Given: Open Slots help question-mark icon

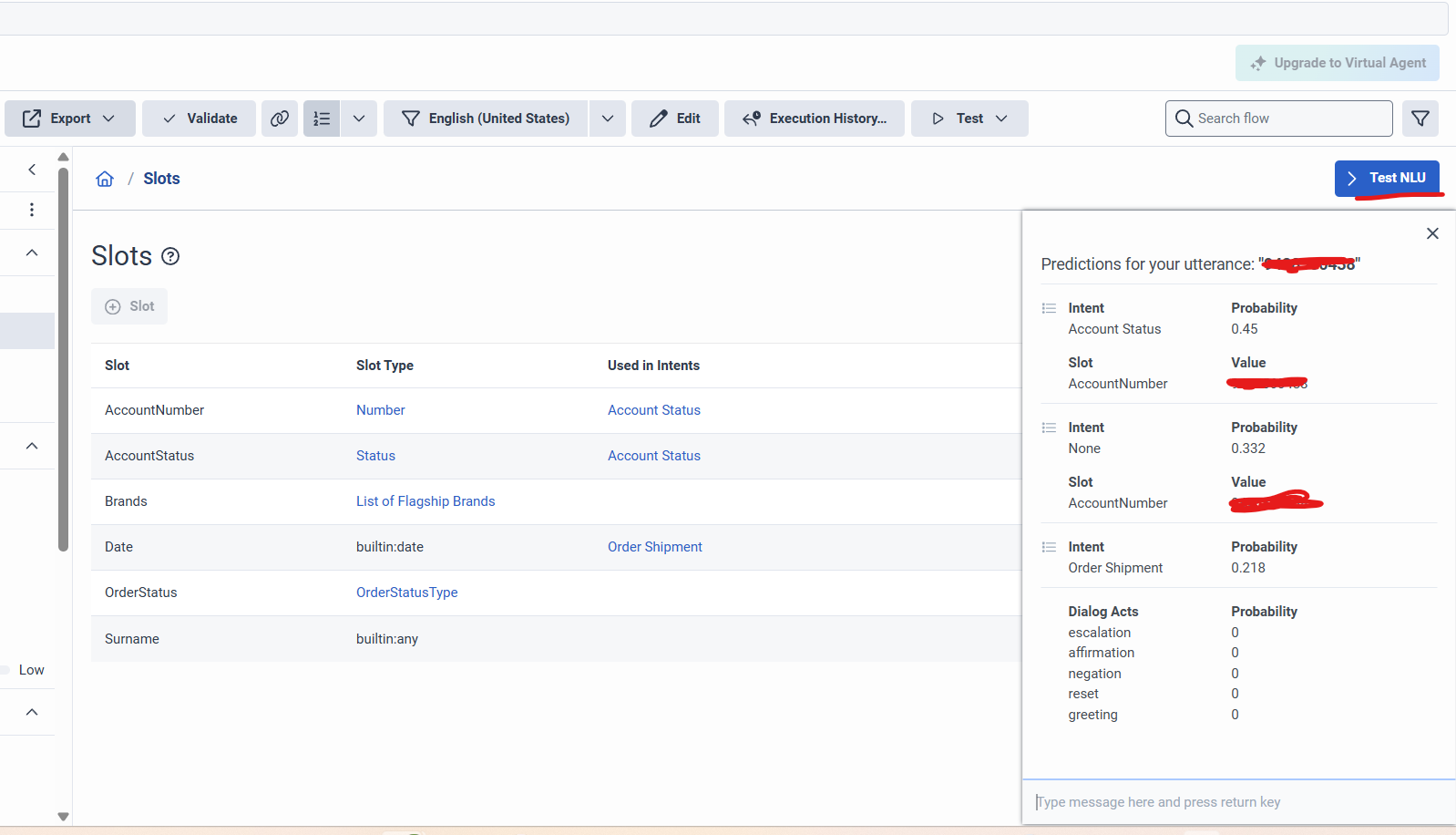Looking at the screenshot, I should pyautogui.click(x=170, y=256).
